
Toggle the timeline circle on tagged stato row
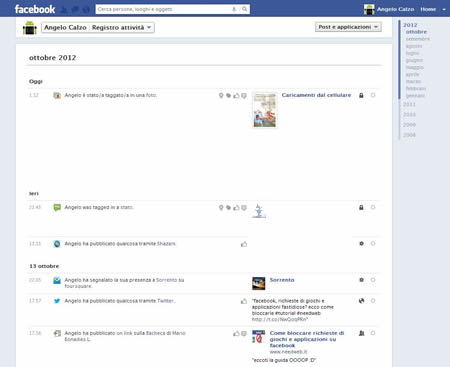[x=373, y=207]
